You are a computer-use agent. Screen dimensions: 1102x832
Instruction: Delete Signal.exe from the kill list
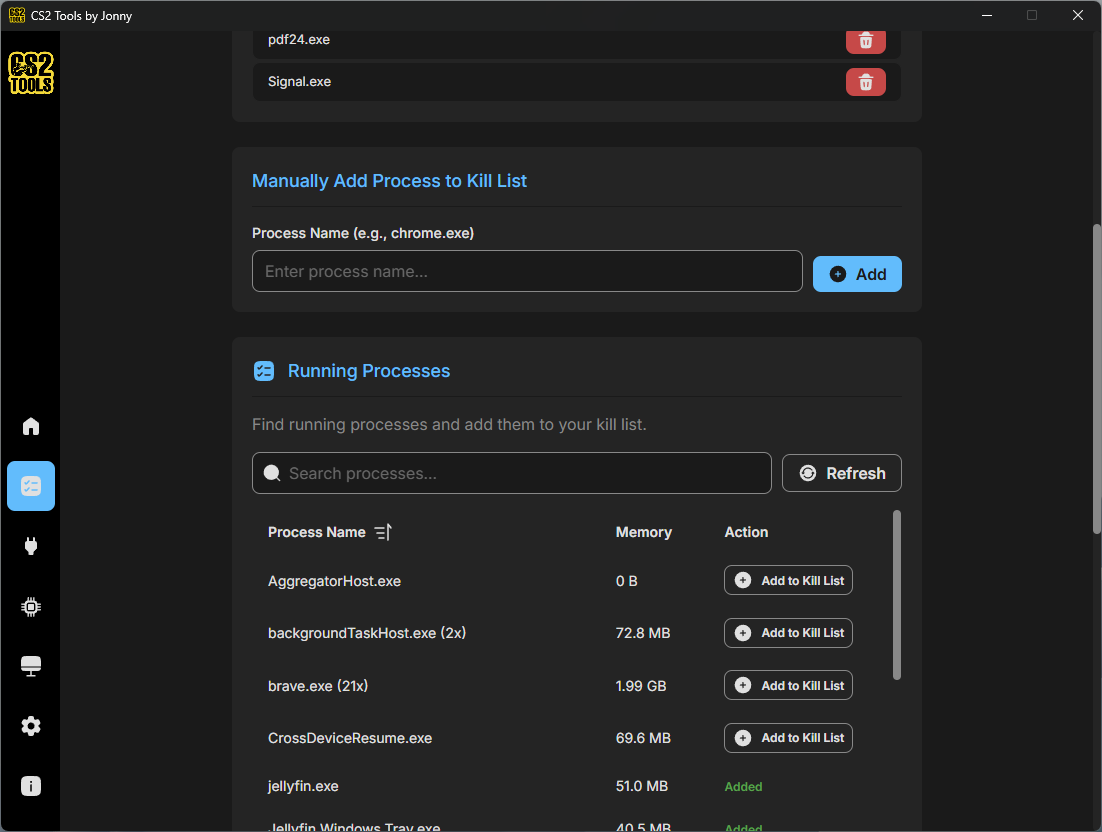click(865, 82)
